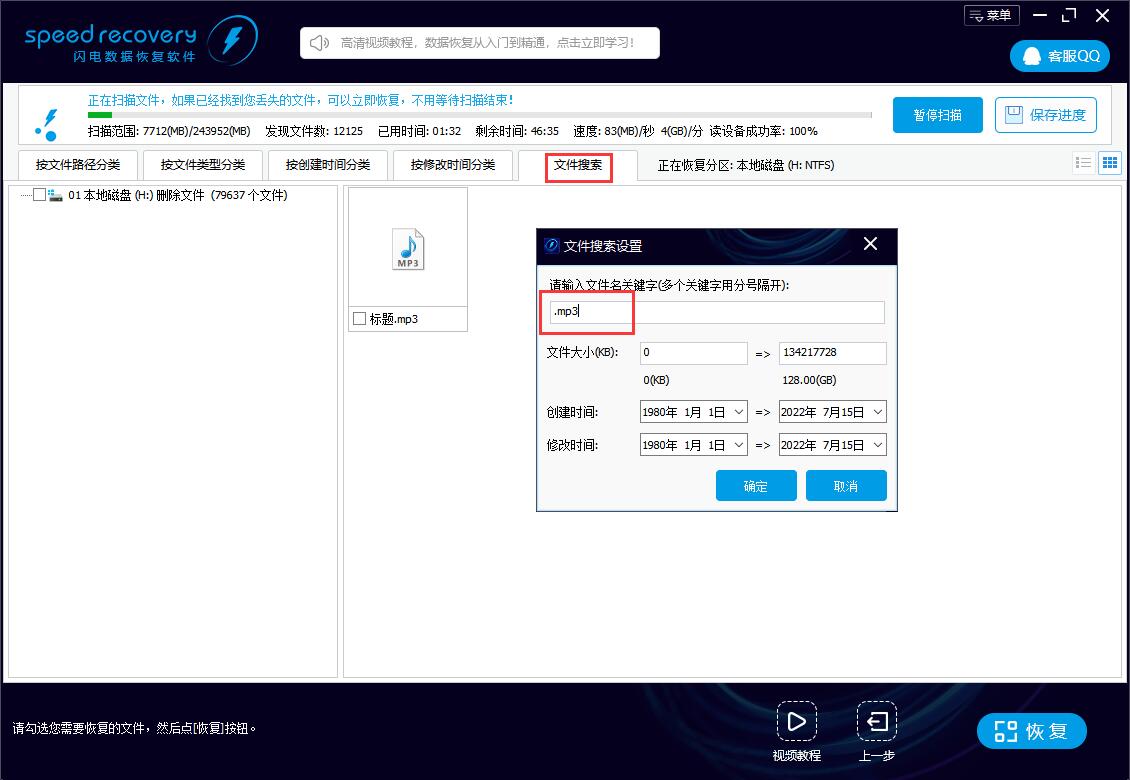The height and width of the screenshot is (780, 1130).
Task: Switch to thumbnail grid view icon
Action: (x=1110, y=163)
